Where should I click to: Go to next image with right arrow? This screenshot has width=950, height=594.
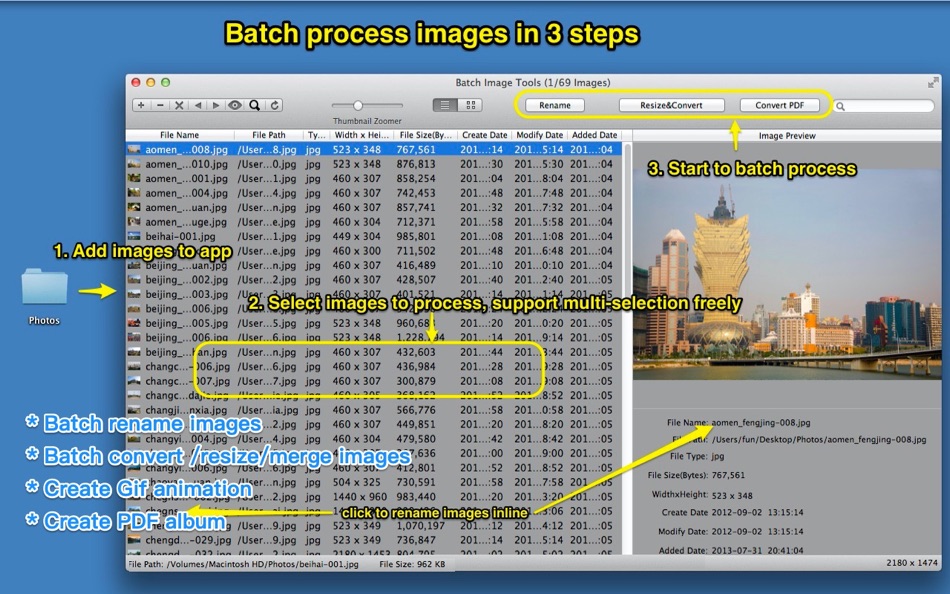point(216,105)
